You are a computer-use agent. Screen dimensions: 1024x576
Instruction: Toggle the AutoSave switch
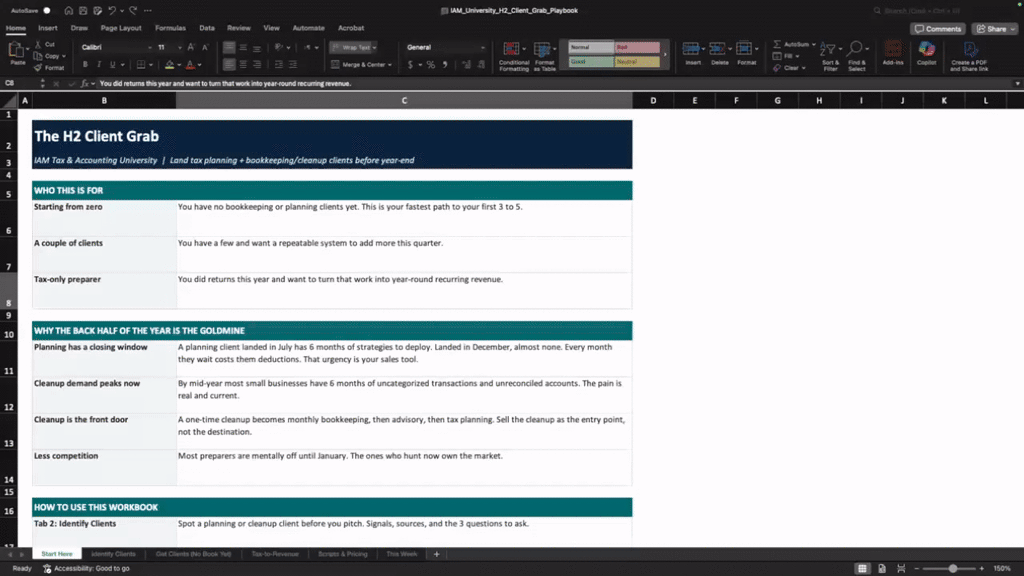[x=46, y=10]
